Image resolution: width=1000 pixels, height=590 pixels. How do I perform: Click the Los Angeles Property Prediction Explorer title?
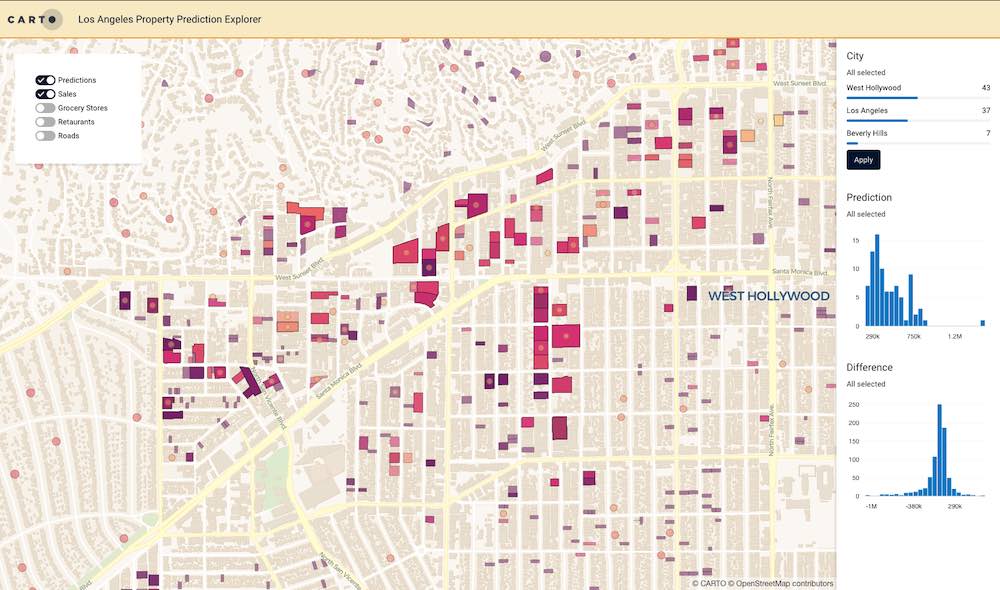[170, 18]
